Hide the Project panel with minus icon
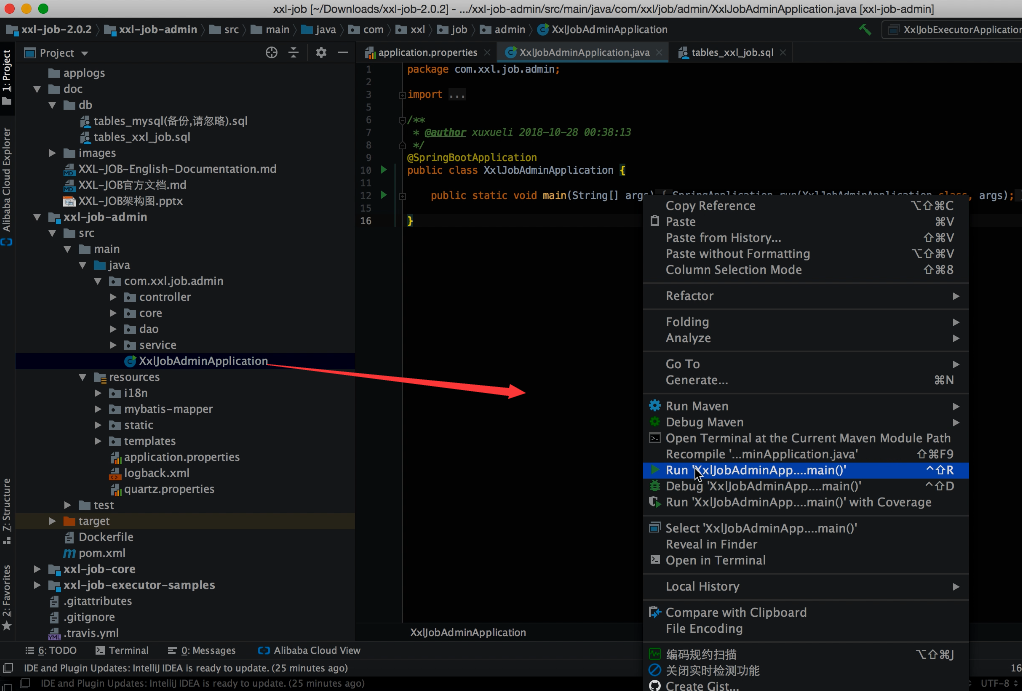This screenshot has width=1022, height=691. [343, 53]
